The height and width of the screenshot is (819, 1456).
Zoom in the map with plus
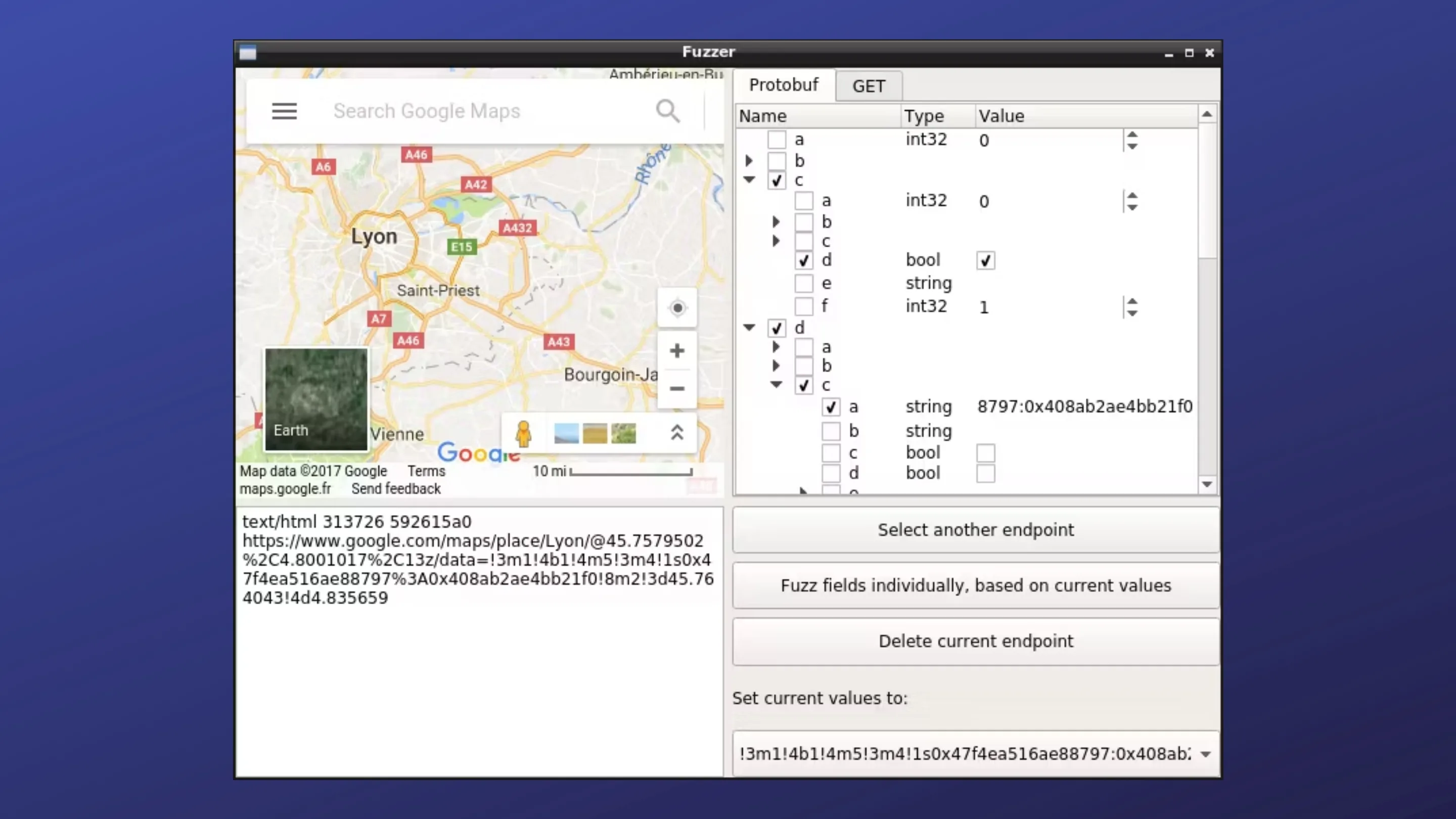point(677,351)
